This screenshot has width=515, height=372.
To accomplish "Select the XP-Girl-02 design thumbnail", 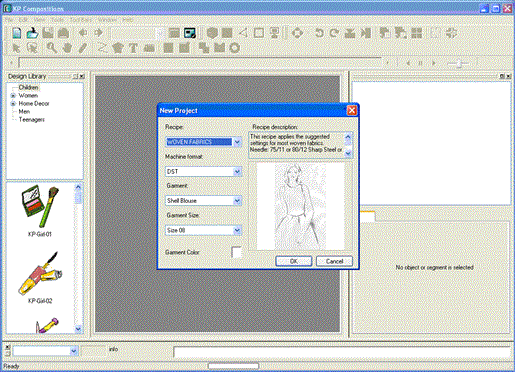I will pyautogui.click(x=40, y=274).
